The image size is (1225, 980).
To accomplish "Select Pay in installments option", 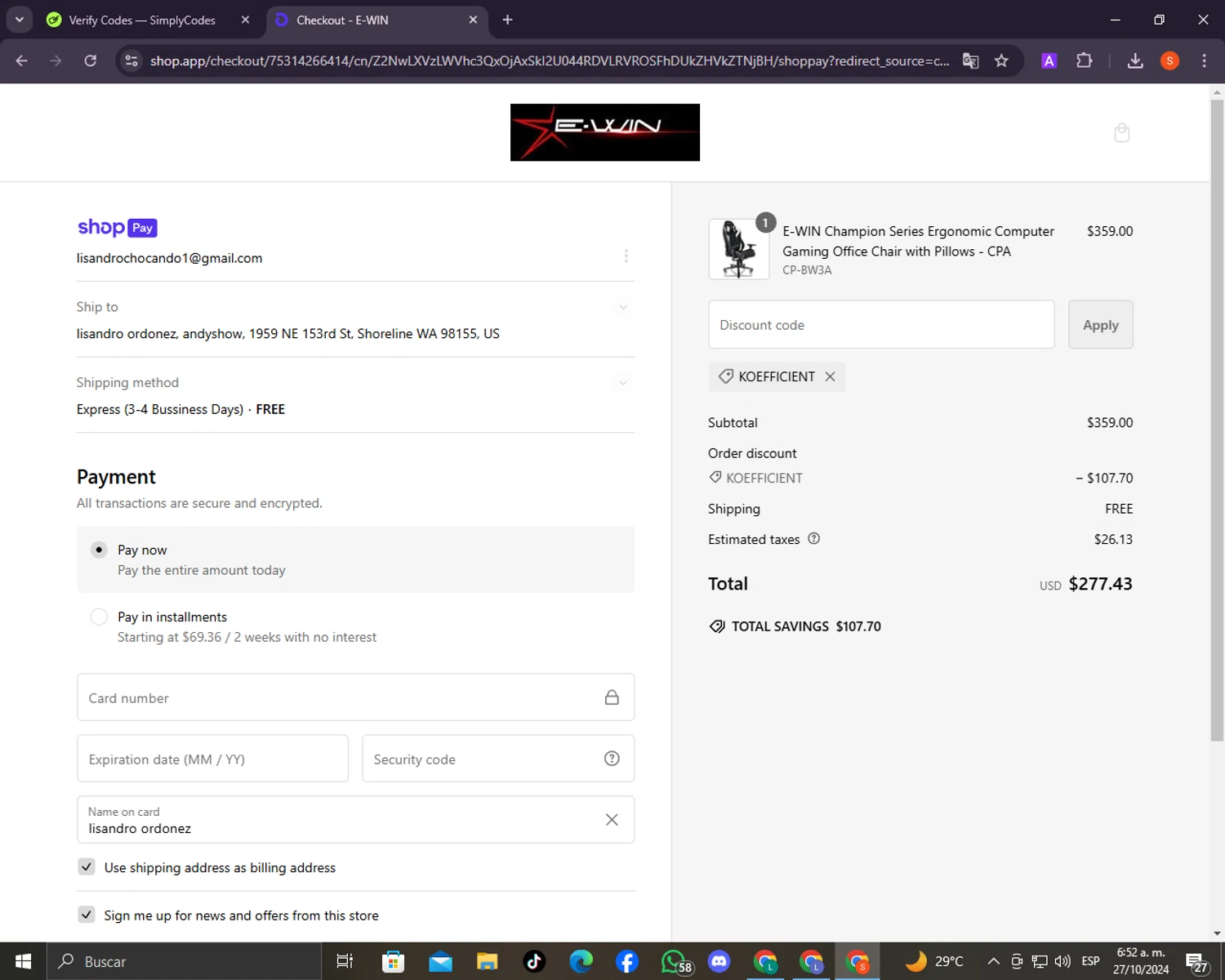I will tap(99, 617).
